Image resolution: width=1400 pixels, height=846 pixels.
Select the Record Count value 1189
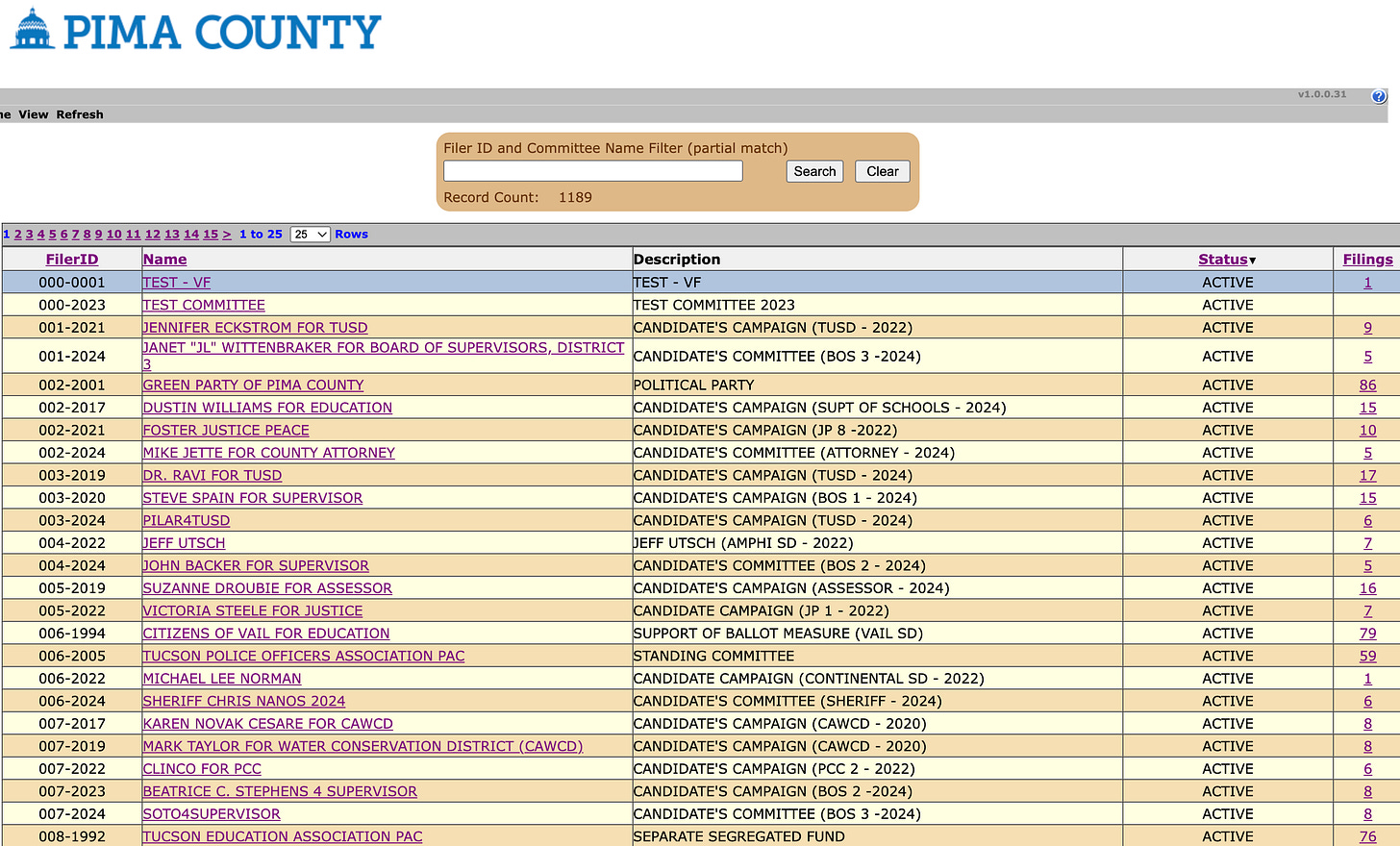(x=575, y=198)
